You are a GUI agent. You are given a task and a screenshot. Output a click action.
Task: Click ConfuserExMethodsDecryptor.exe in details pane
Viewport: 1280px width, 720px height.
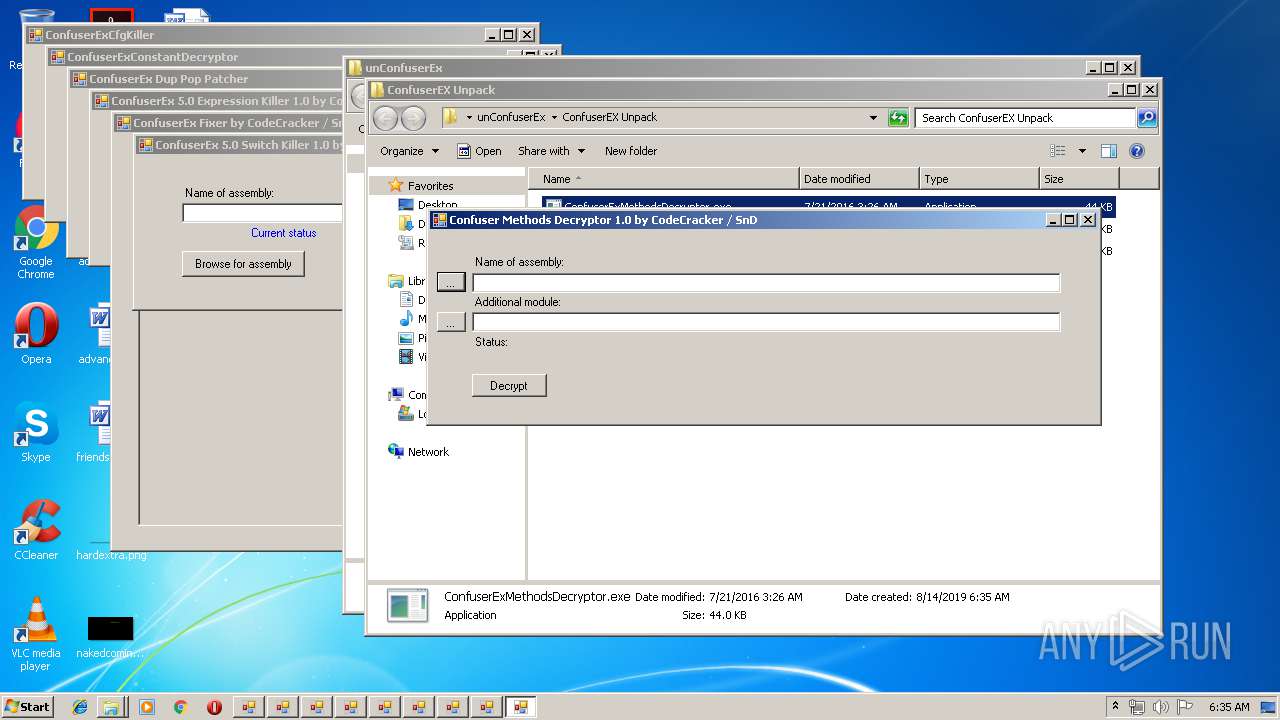pos(537,597)
